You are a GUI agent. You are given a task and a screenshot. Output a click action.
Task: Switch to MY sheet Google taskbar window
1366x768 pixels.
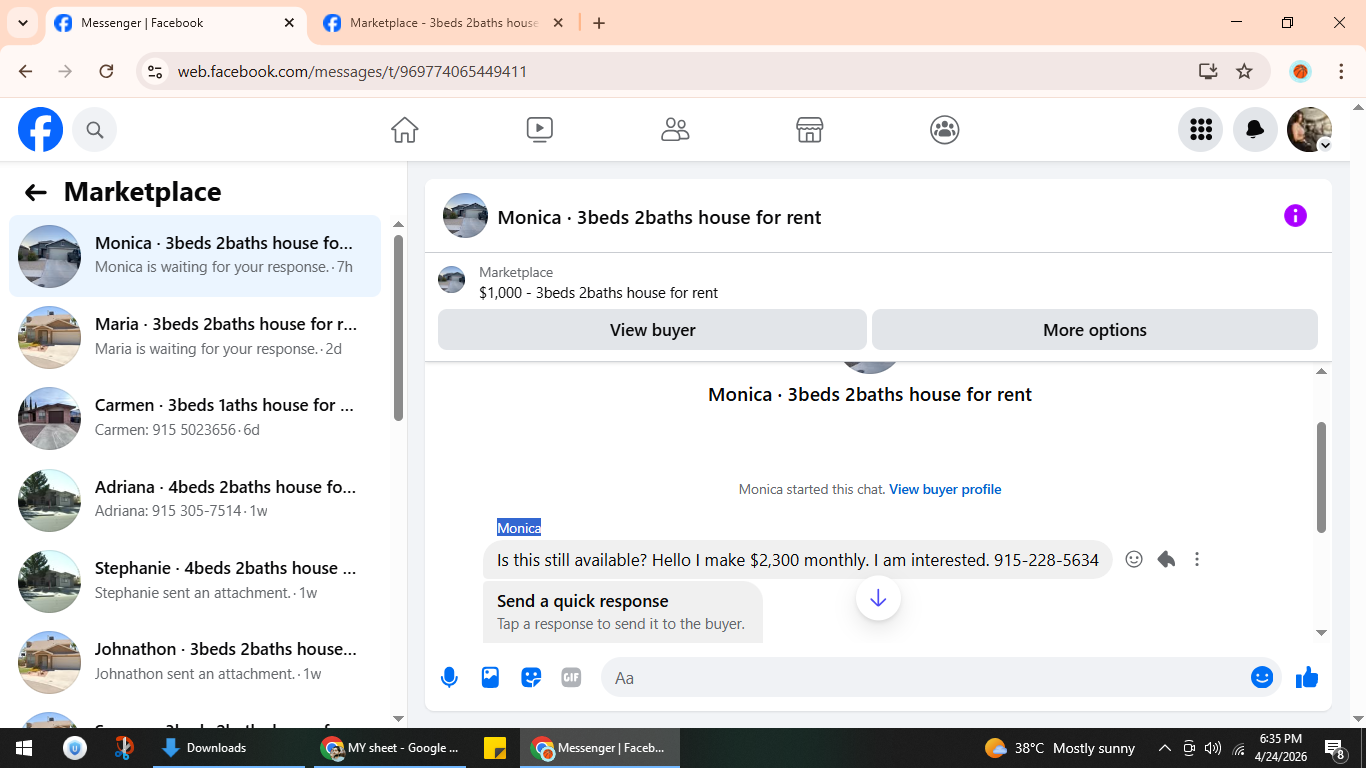390,748
